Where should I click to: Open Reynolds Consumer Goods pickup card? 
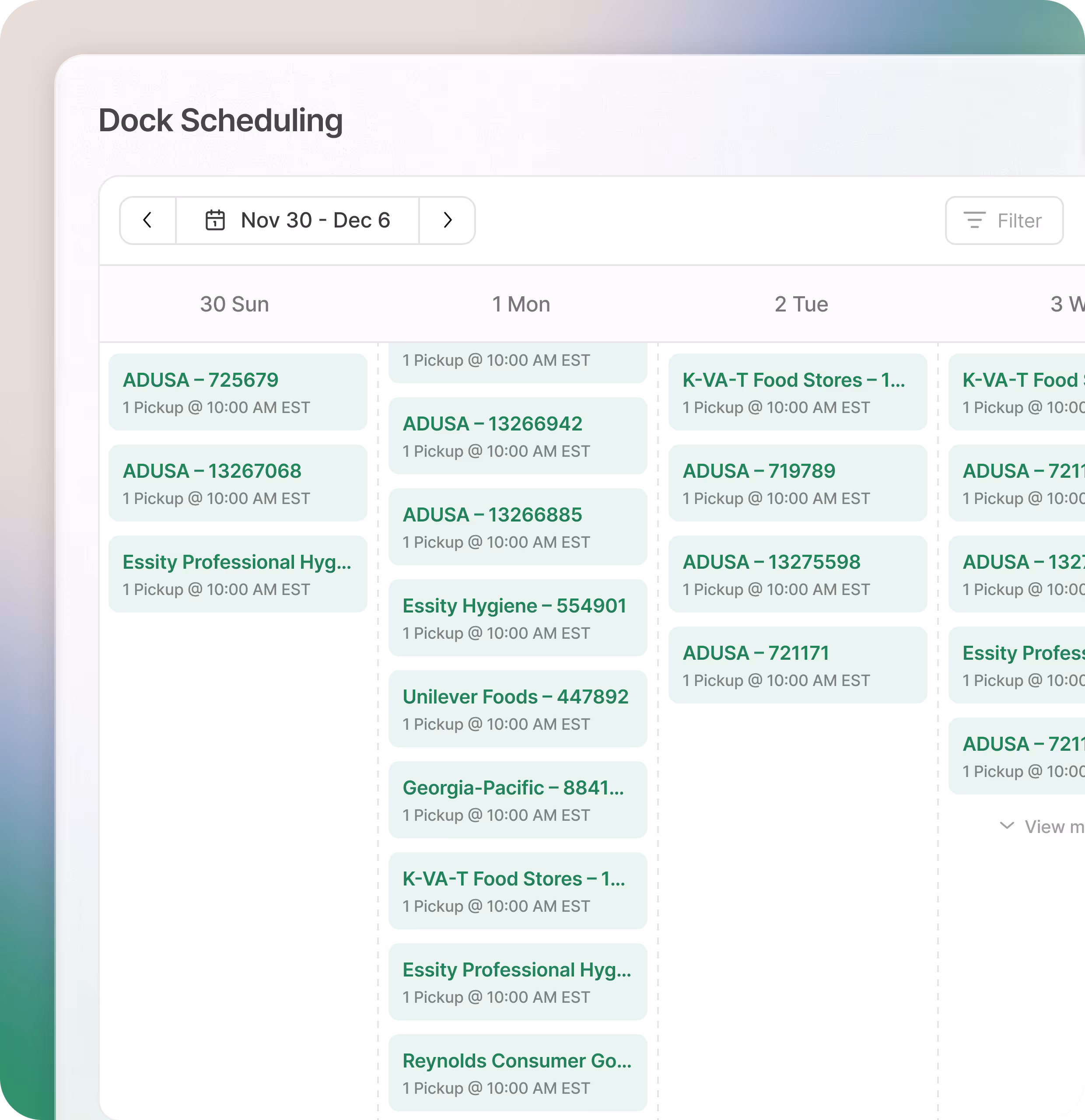(518, 1073)
